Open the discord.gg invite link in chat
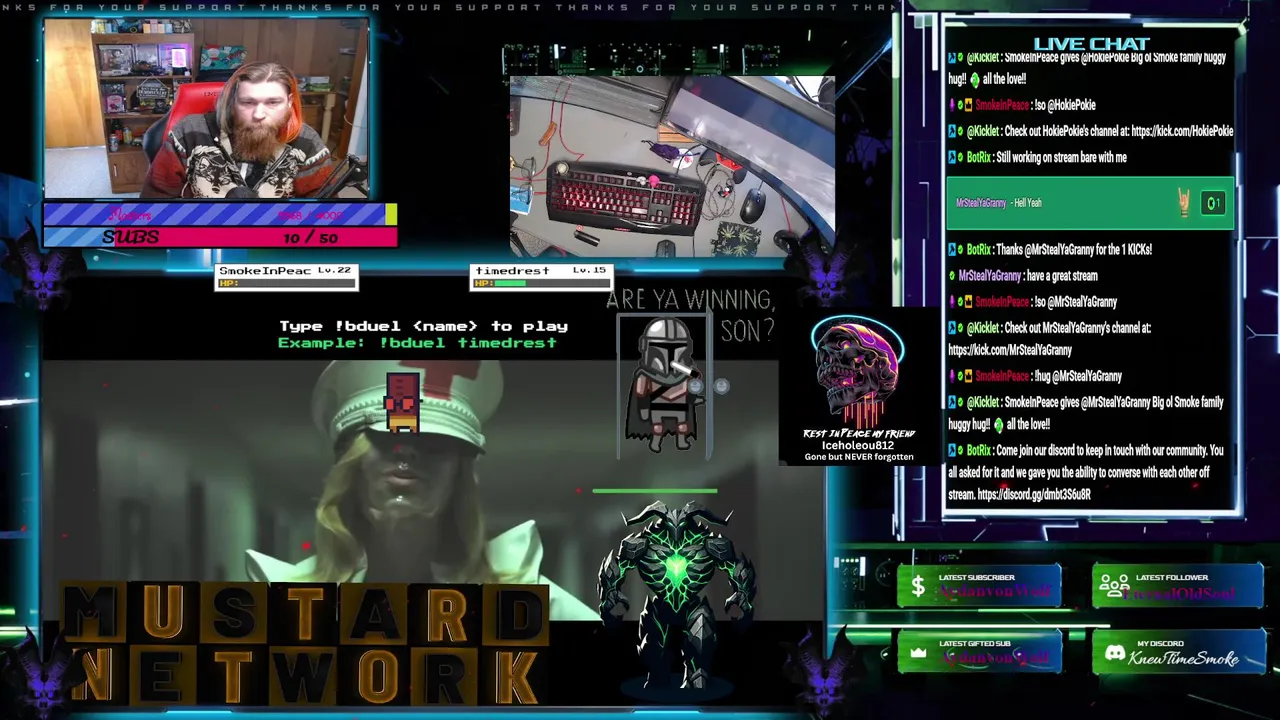The image size is (1280, 720). point(1034,495)
